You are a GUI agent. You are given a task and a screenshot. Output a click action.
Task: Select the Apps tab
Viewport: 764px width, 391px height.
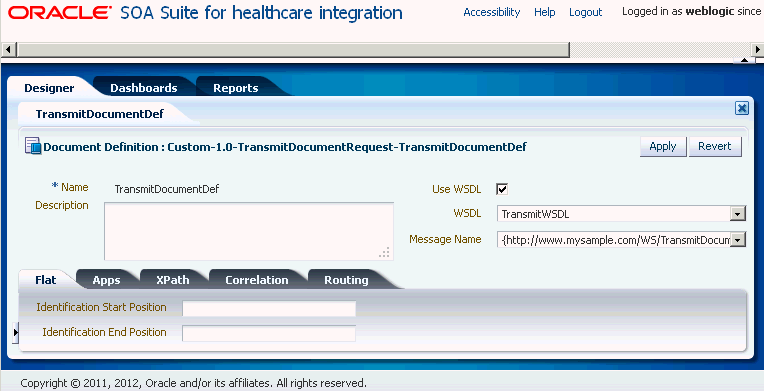[106, 280]
